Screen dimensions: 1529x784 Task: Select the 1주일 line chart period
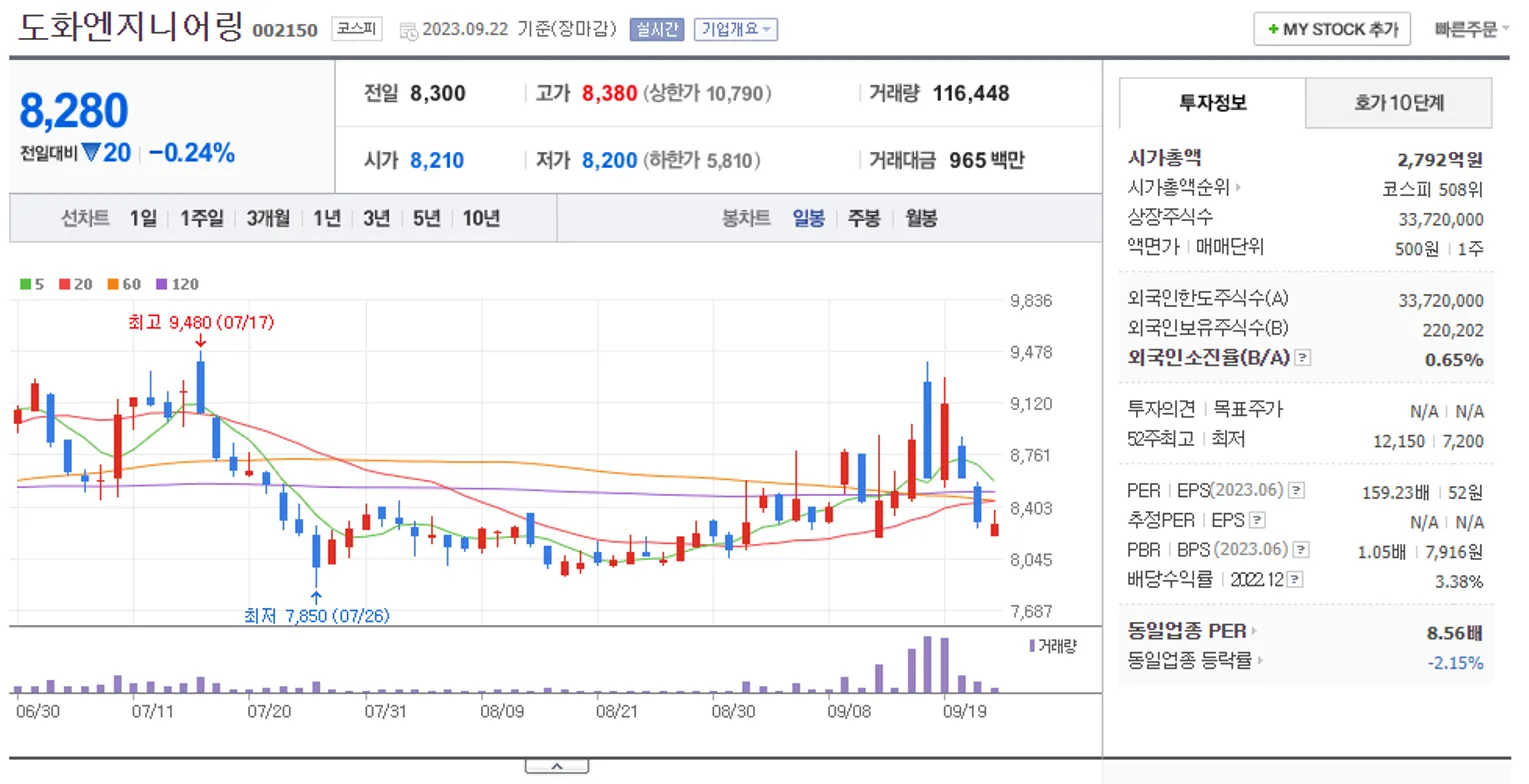point(202,219)
